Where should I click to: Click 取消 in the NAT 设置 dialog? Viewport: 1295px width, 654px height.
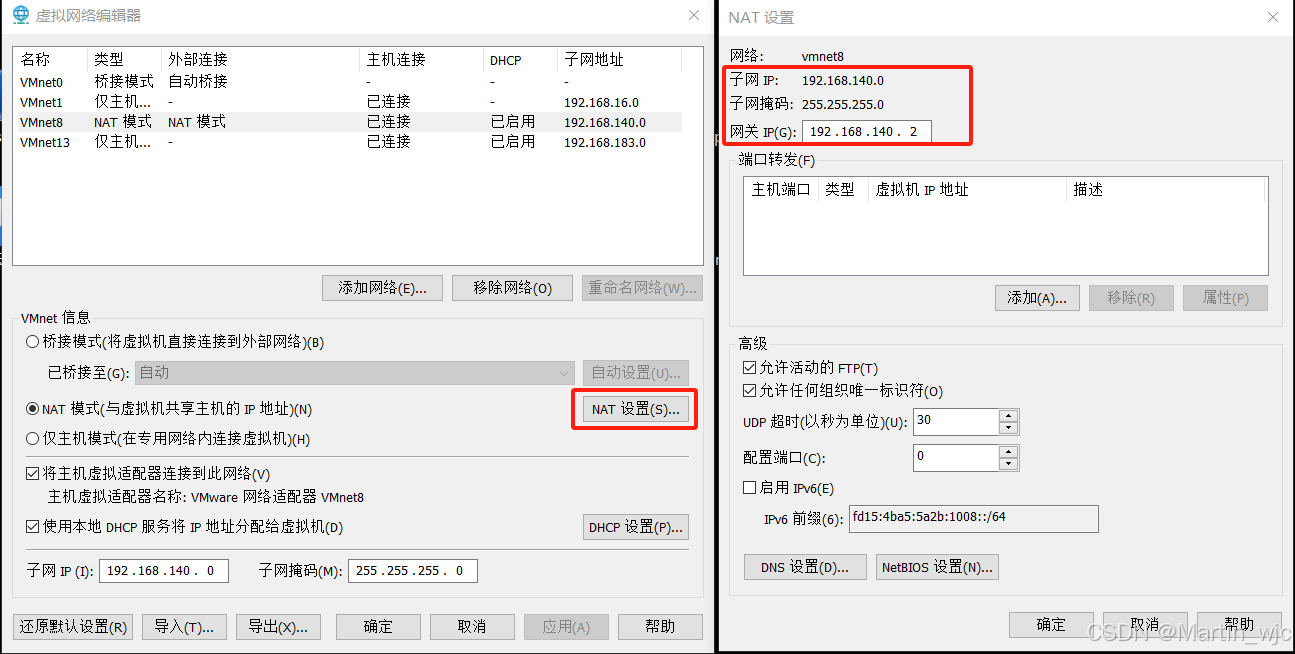[x=1145, y=624]
